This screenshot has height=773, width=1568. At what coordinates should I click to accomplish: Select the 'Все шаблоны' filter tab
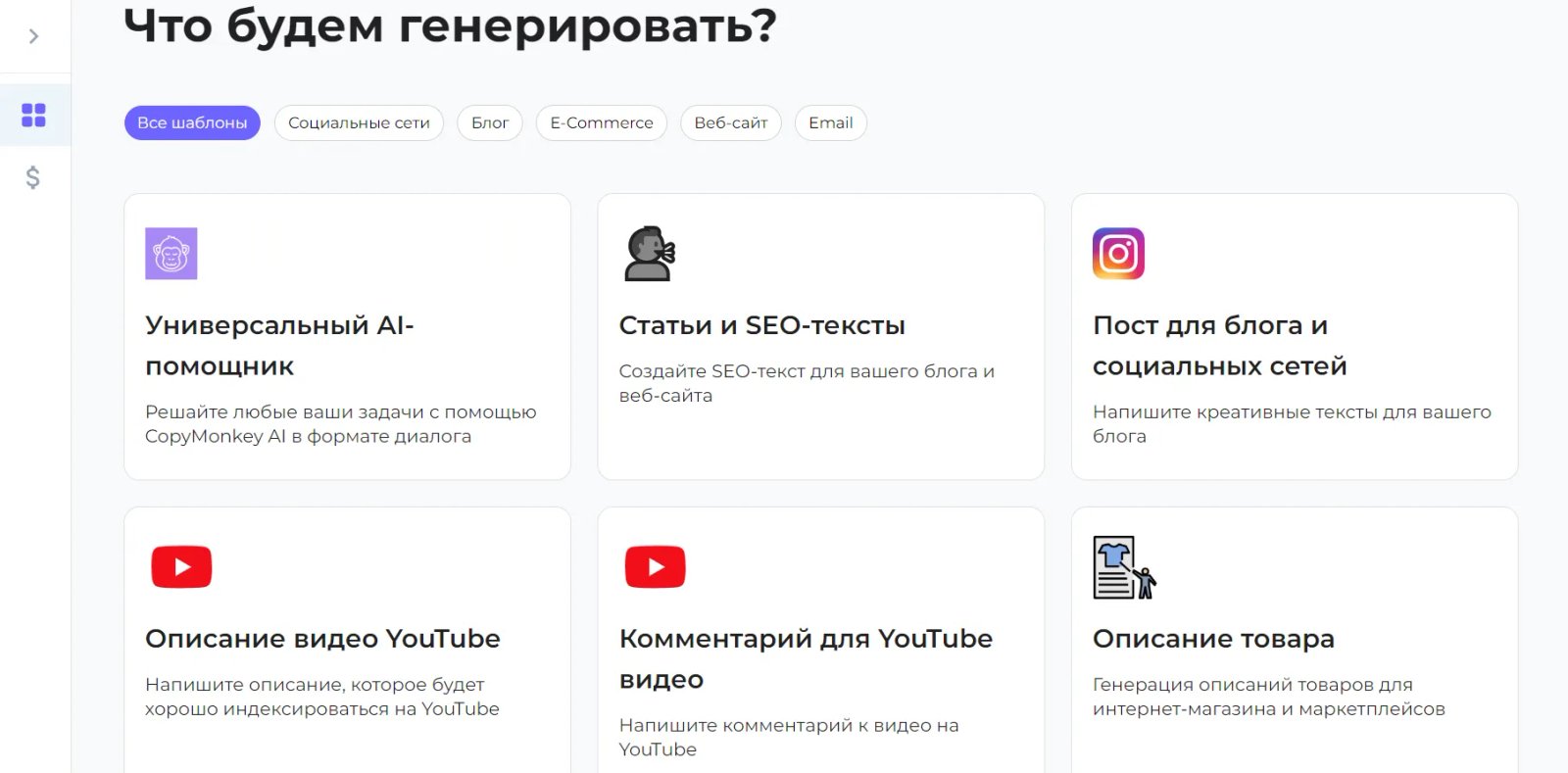192,122
